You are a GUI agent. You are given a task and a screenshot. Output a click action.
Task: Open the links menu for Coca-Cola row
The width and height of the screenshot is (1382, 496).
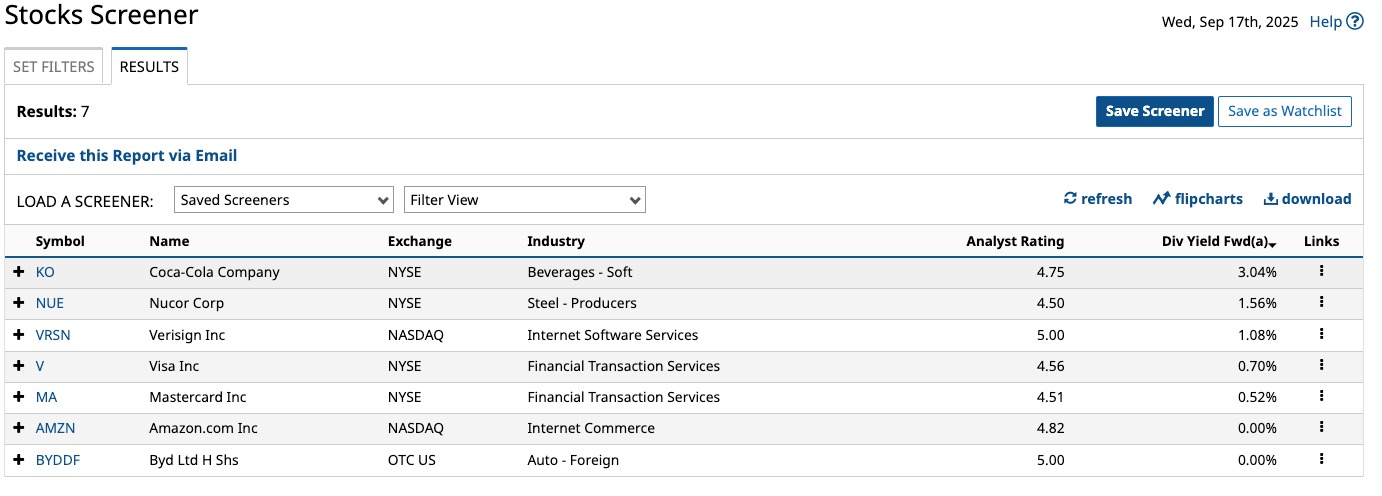click(1321, 271)
